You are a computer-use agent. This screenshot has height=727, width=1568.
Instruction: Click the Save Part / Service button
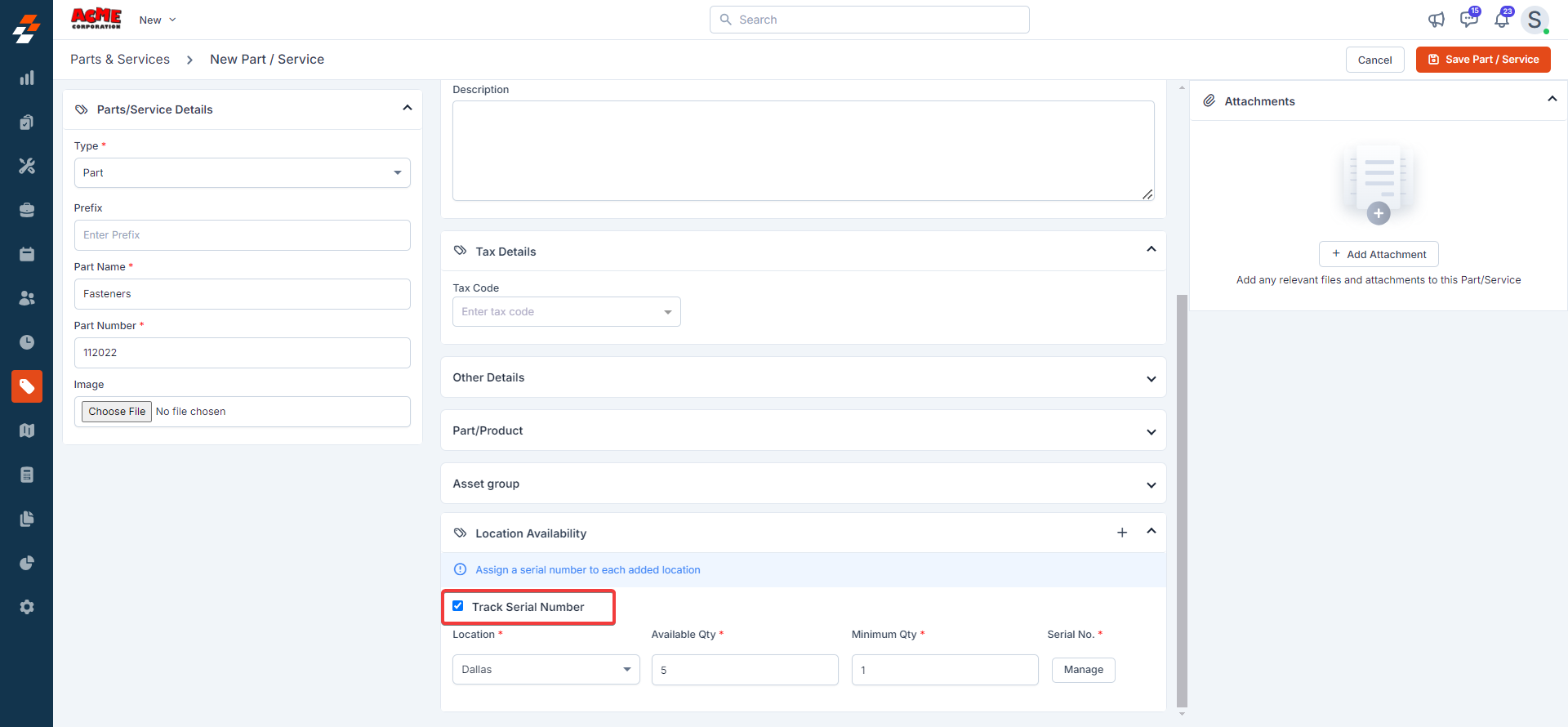1482,60
